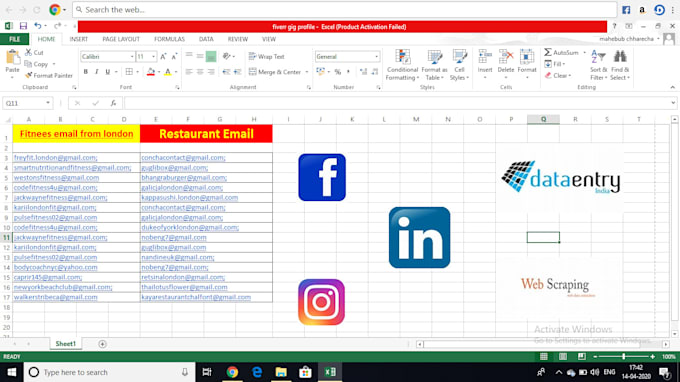Open the Format cells menu
680x382 pixels.
click(x=527, y=64)
